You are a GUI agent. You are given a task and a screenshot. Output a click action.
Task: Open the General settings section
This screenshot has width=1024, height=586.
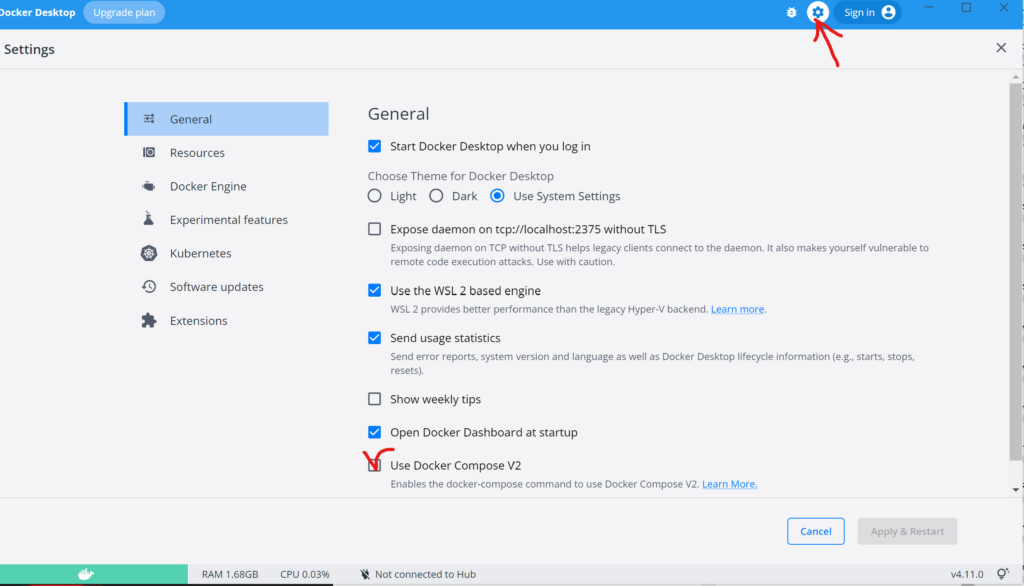(x=227, y=119)
